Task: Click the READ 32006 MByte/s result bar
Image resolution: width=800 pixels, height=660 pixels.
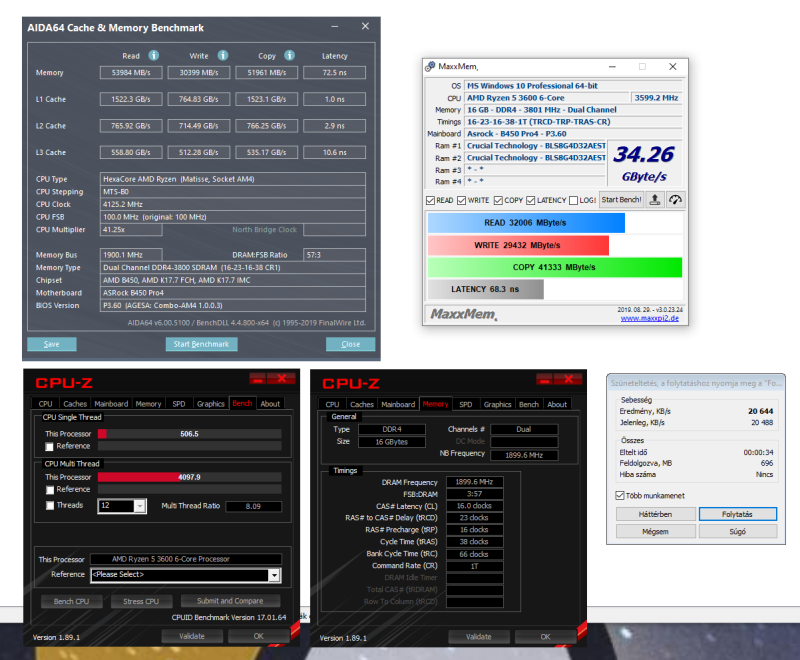Action: (x=526, y=223)
